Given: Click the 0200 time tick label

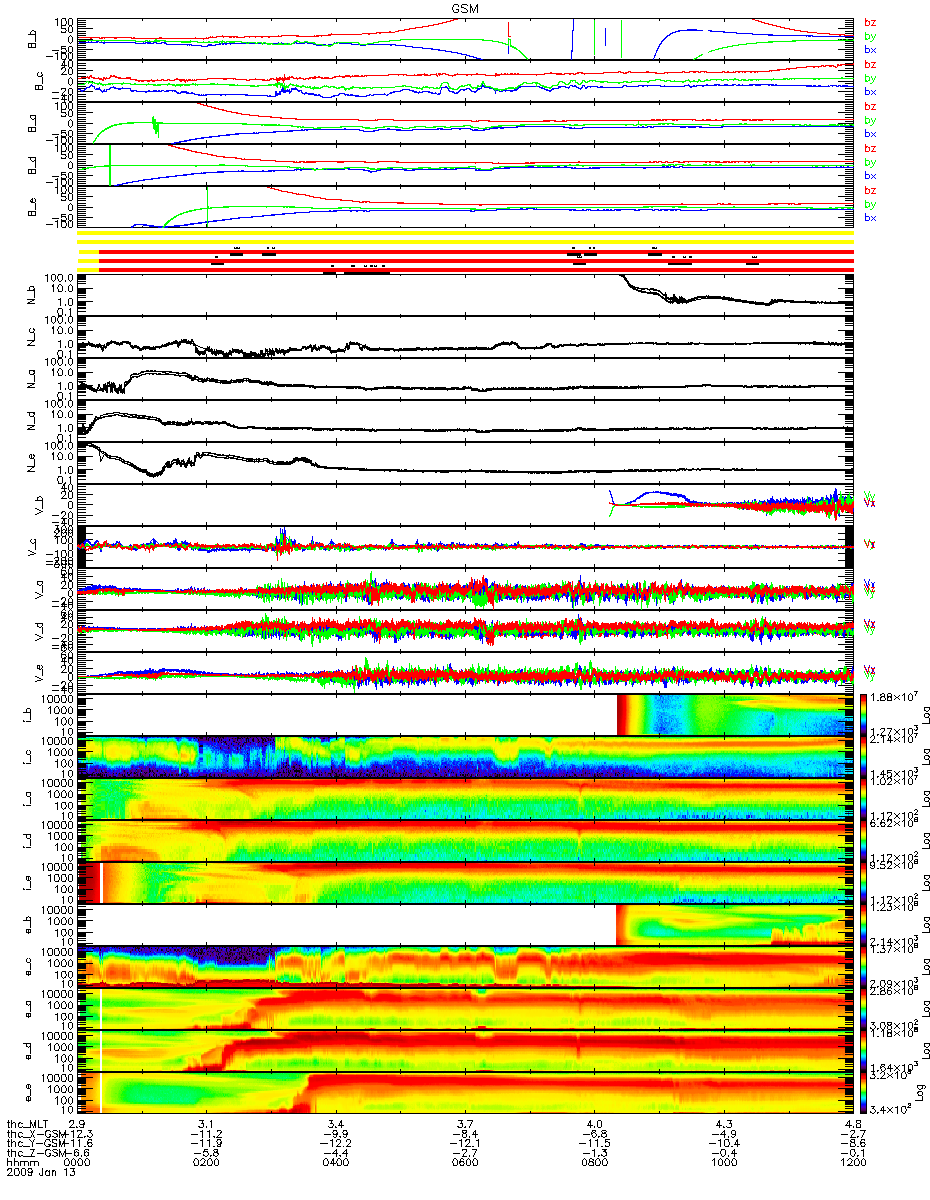Looking at the screenshot, I should pyautogui.click(x=207, y=1164).
